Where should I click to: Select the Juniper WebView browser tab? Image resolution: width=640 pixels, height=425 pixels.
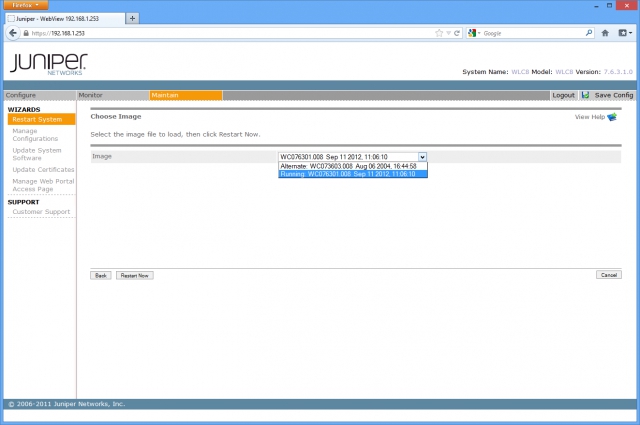(x=65, y=18)
